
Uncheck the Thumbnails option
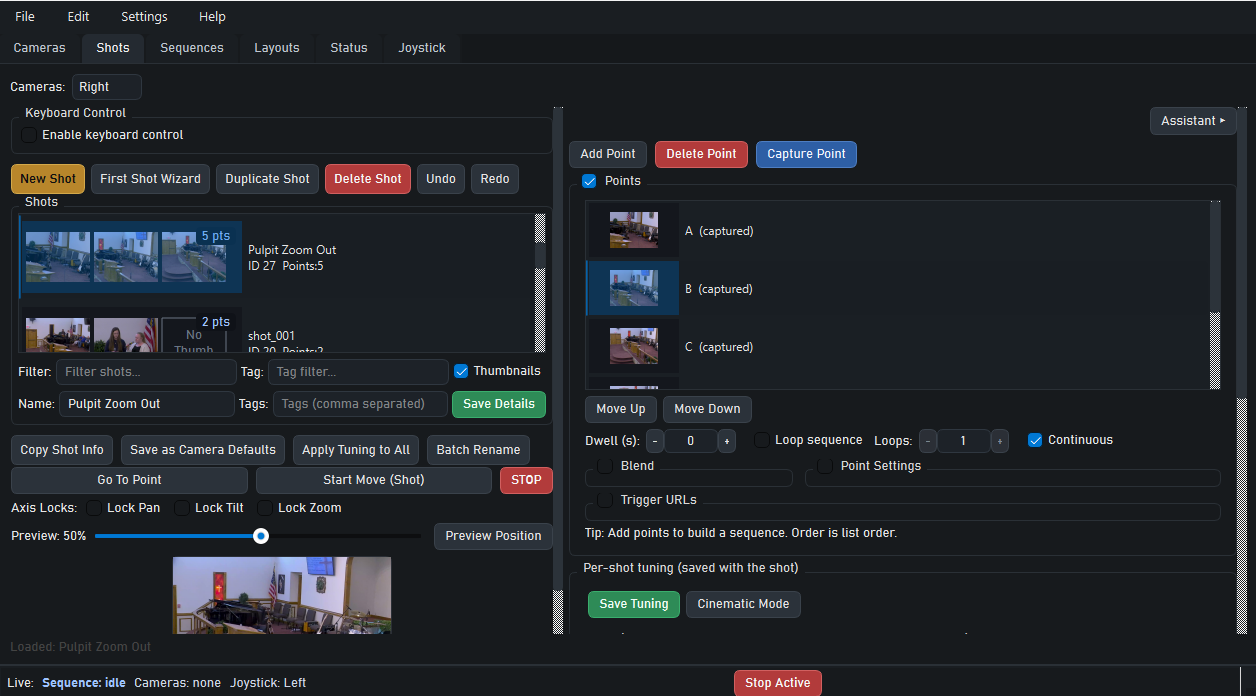coord(461,370)
